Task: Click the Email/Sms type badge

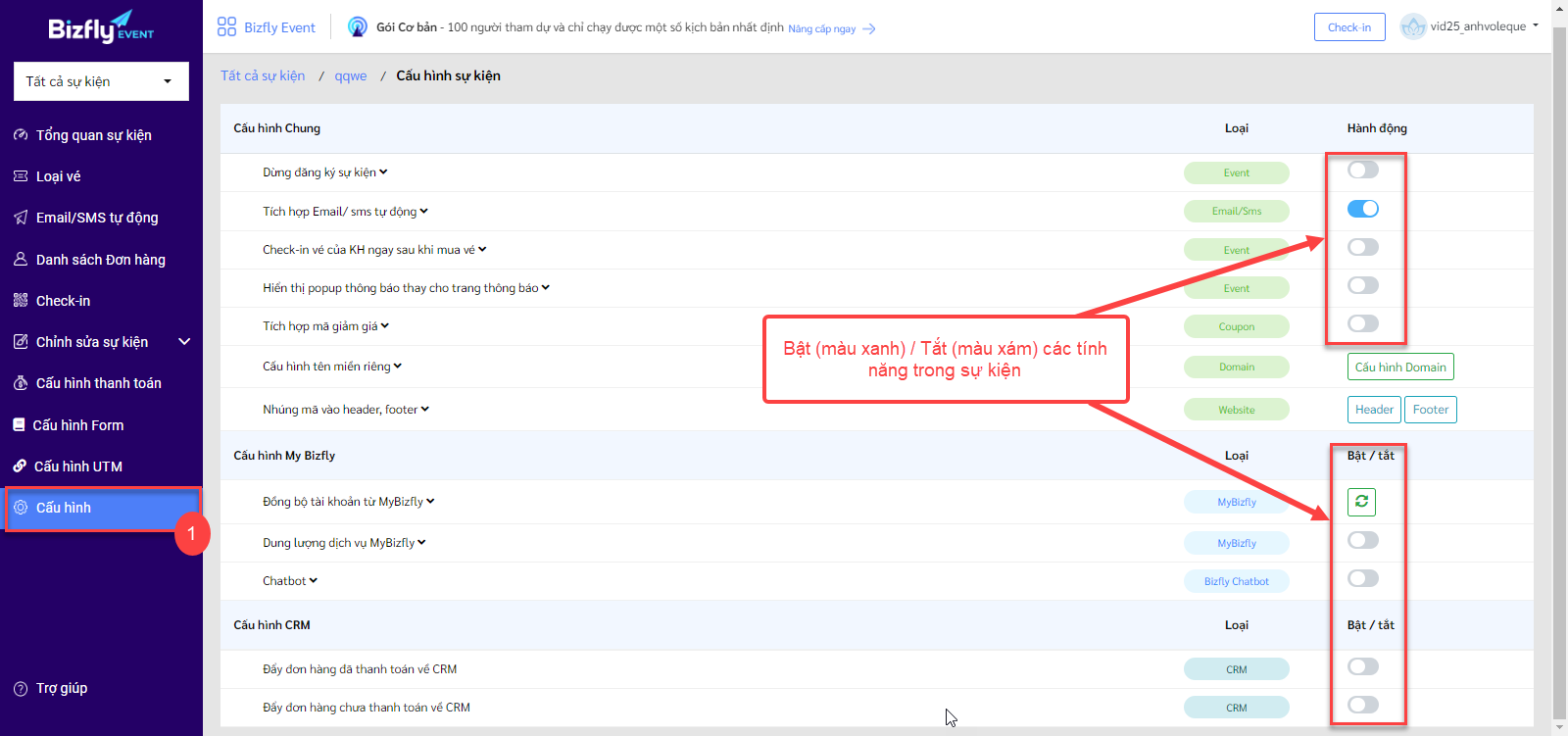Action: point(1237,211)
